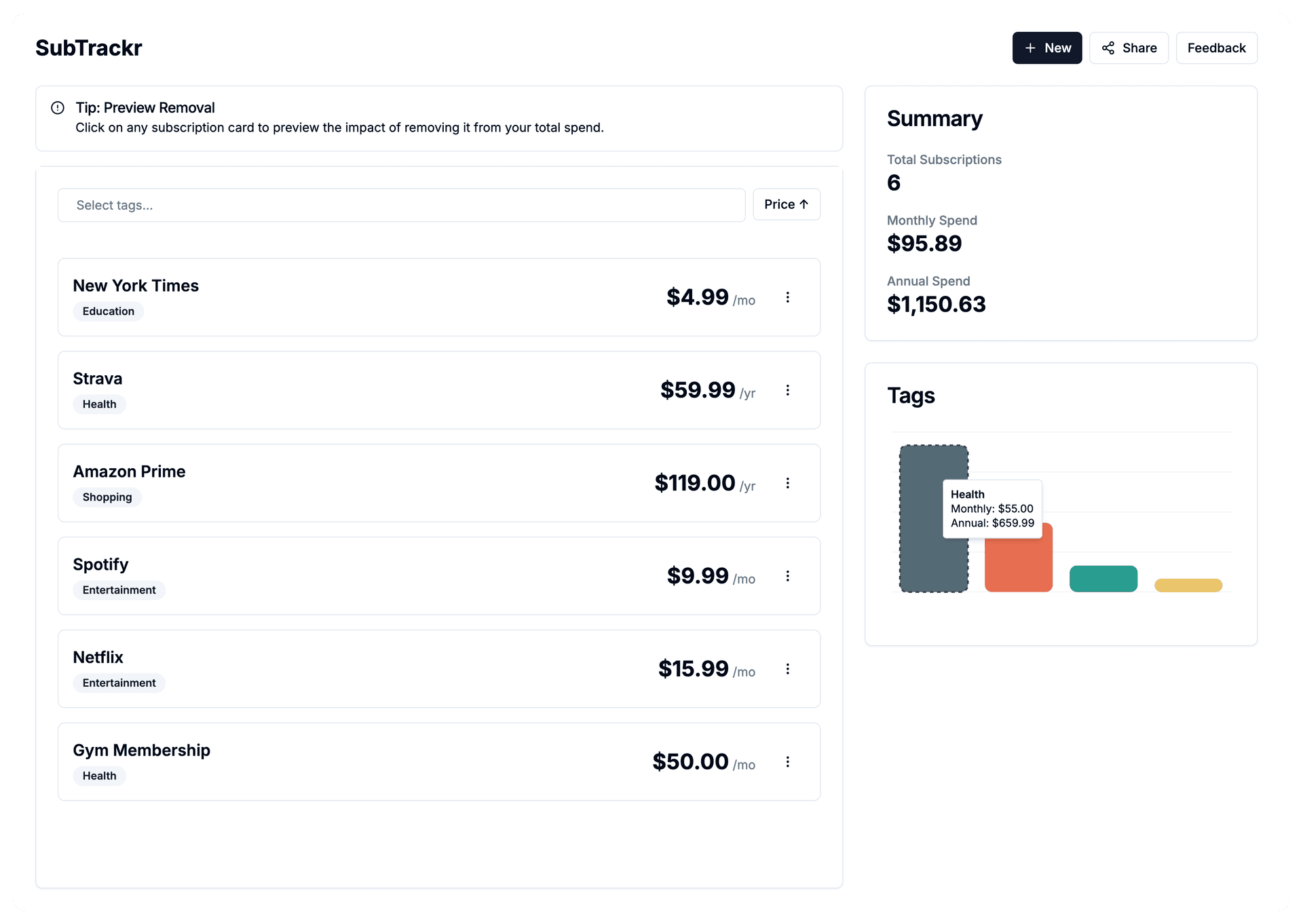
Task: Click the share icon on the Share button
Action: tap(1108, 47)
